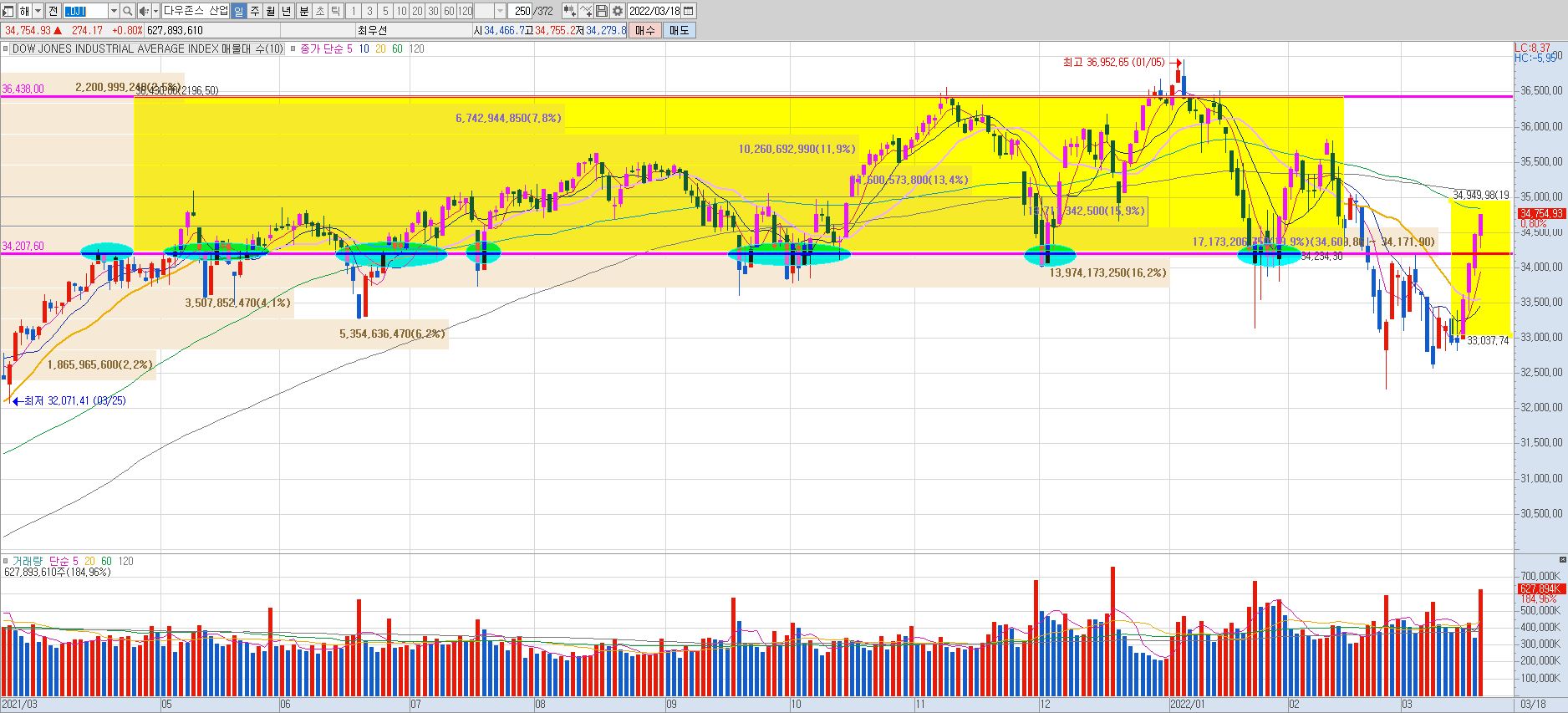Click the add chart line icon
1568x713 pixels.
pyautogui.click(x=586, y=11)
